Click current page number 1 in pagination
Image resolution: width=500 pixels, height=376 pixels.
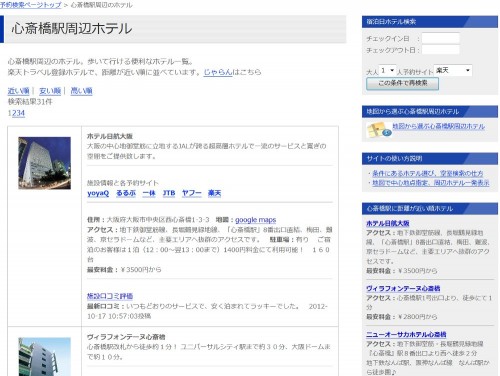(x=10, y=113)
